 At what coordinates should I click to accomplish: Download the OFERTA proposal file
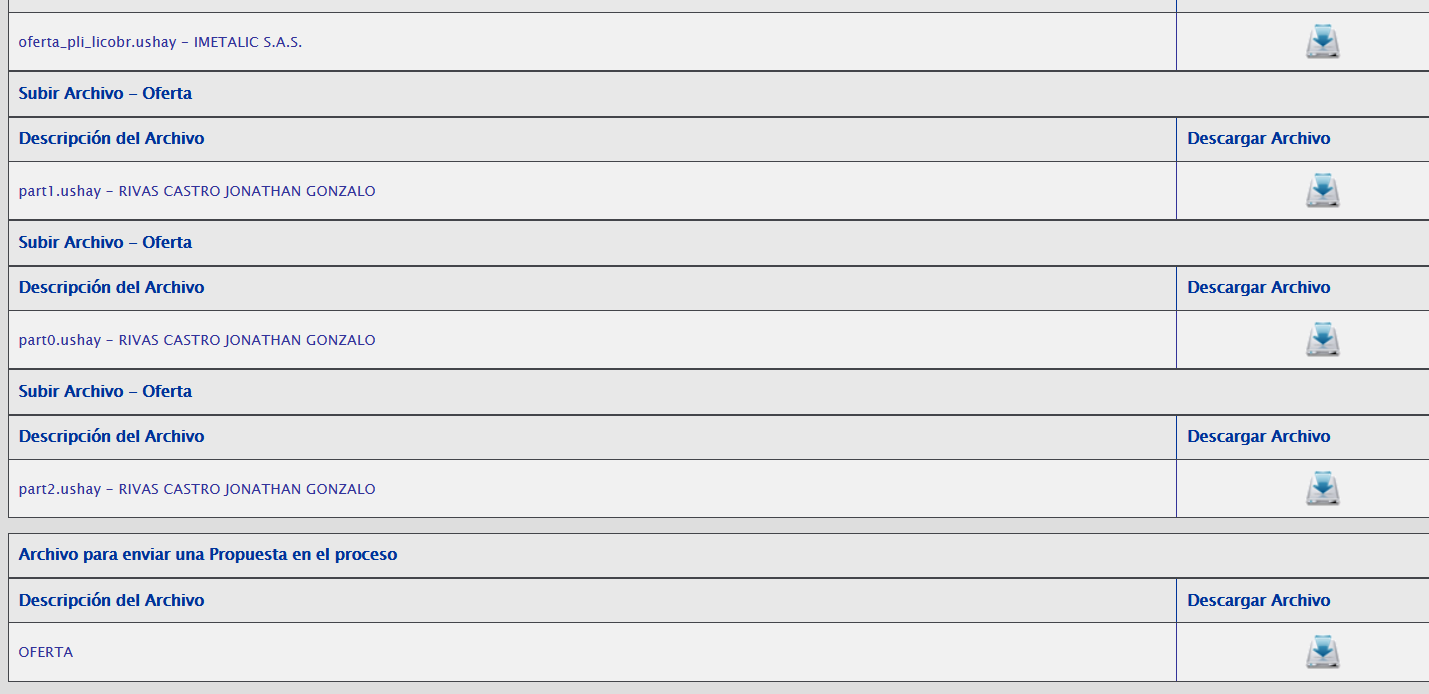1322,651
